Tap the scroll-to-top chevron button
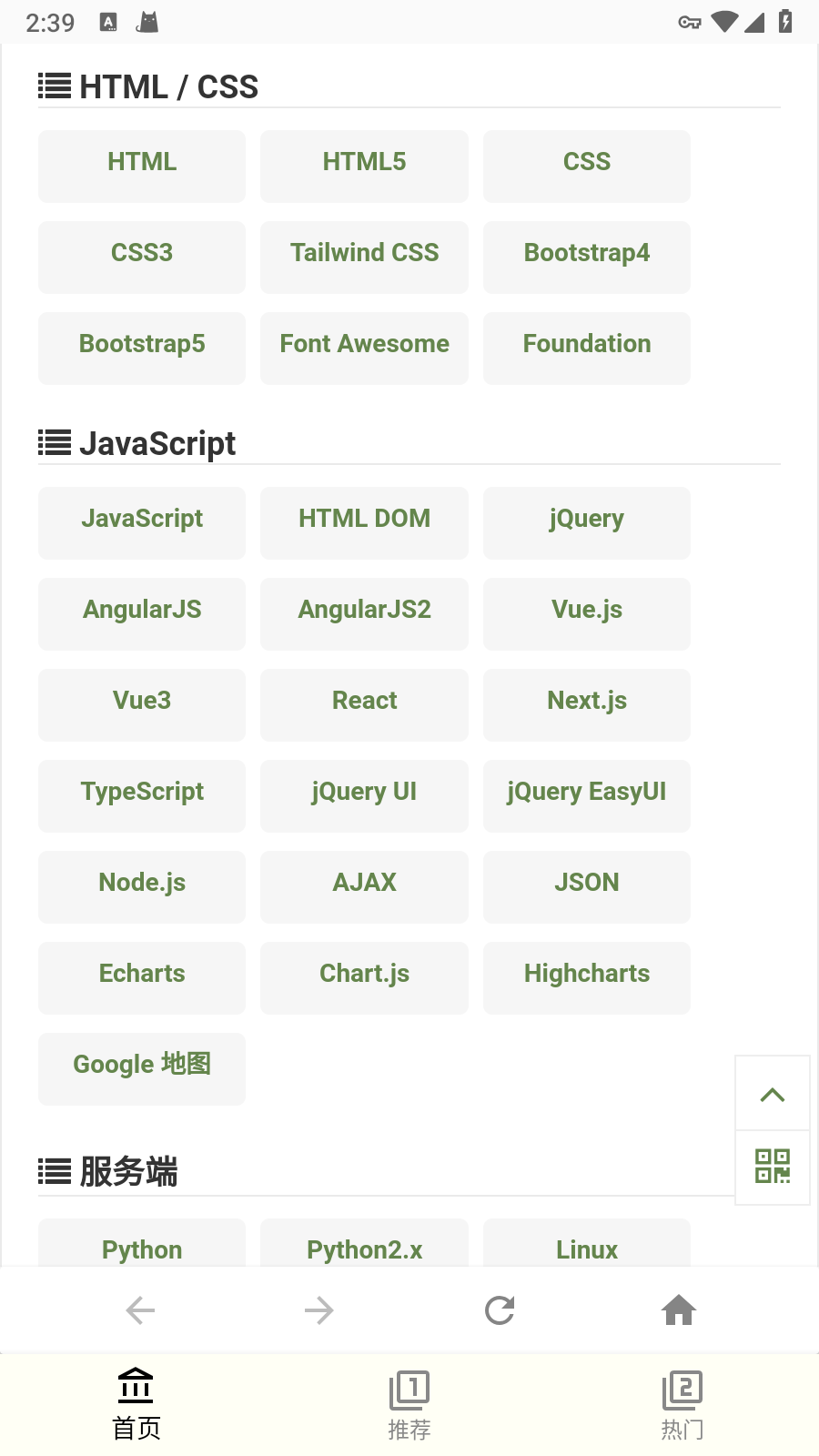Viewport: 819px width, 1456px height. pos(773,1094)
